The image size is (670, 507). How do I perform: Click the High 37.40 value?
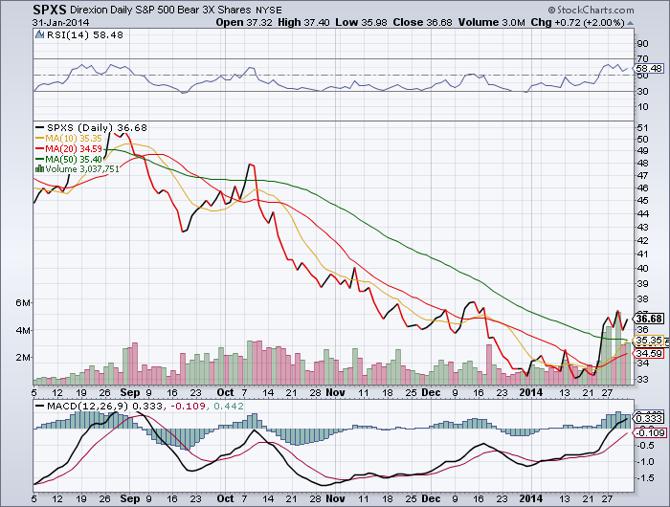303,22
